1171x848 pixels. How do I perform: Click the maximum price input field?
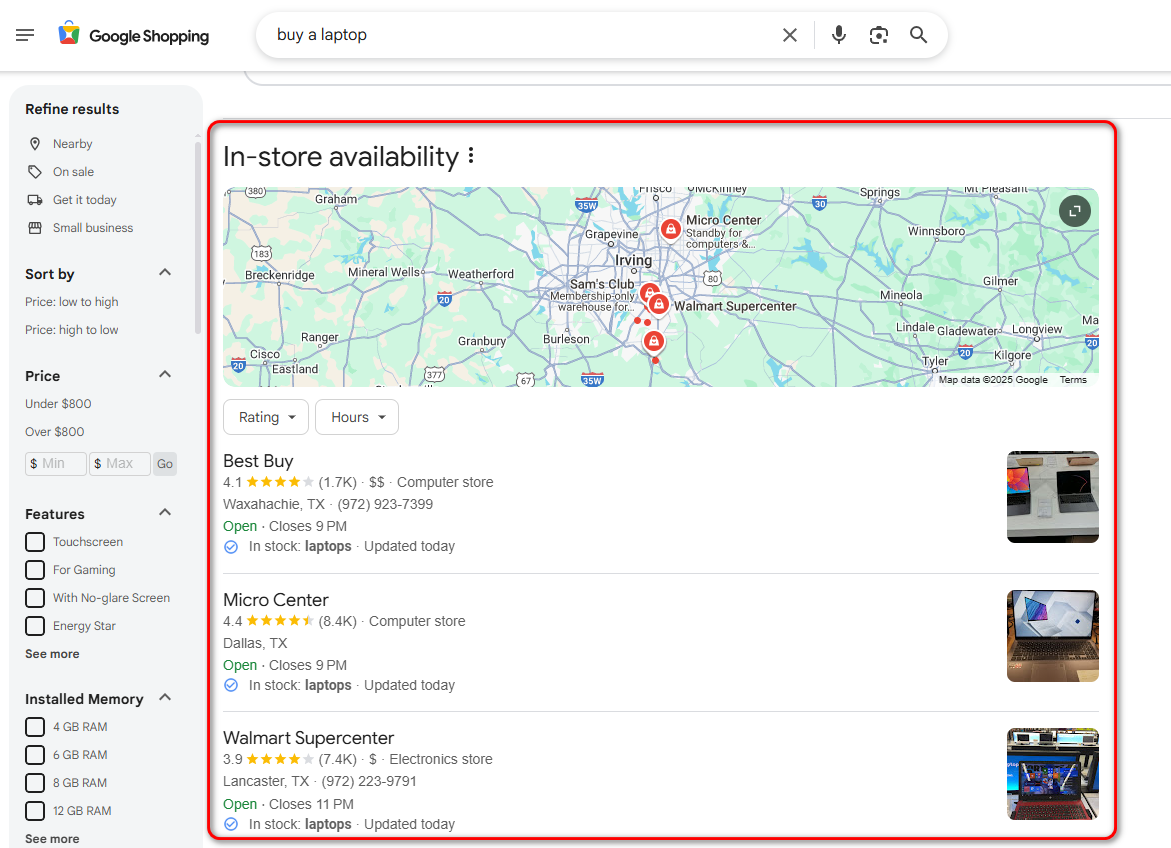(120, 464)
